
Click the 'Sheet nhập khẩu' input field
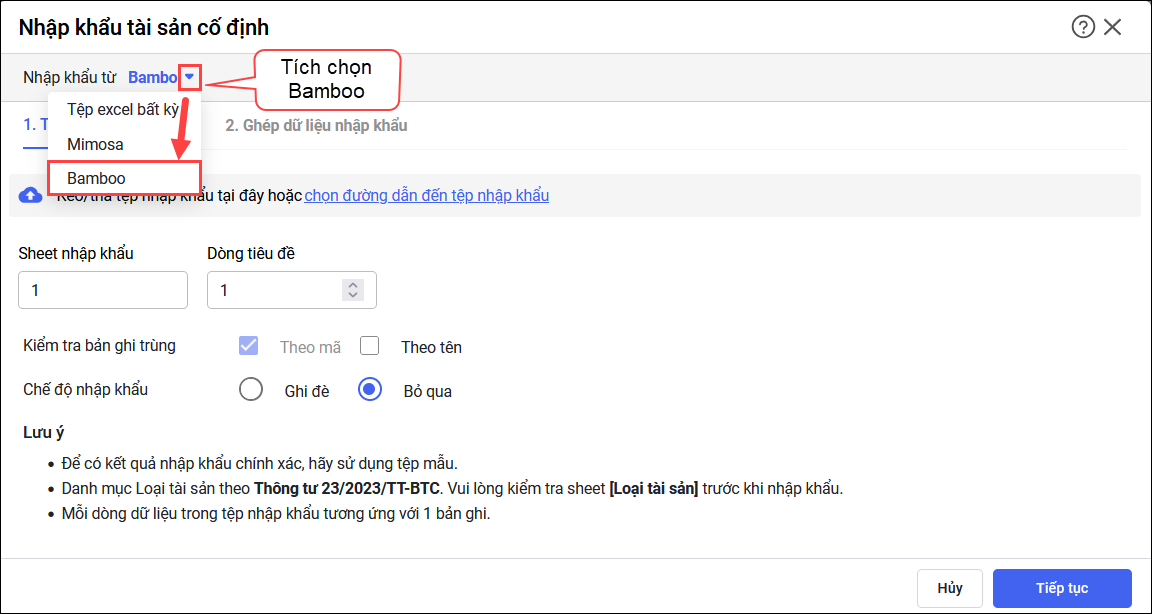tap(103, 290)
